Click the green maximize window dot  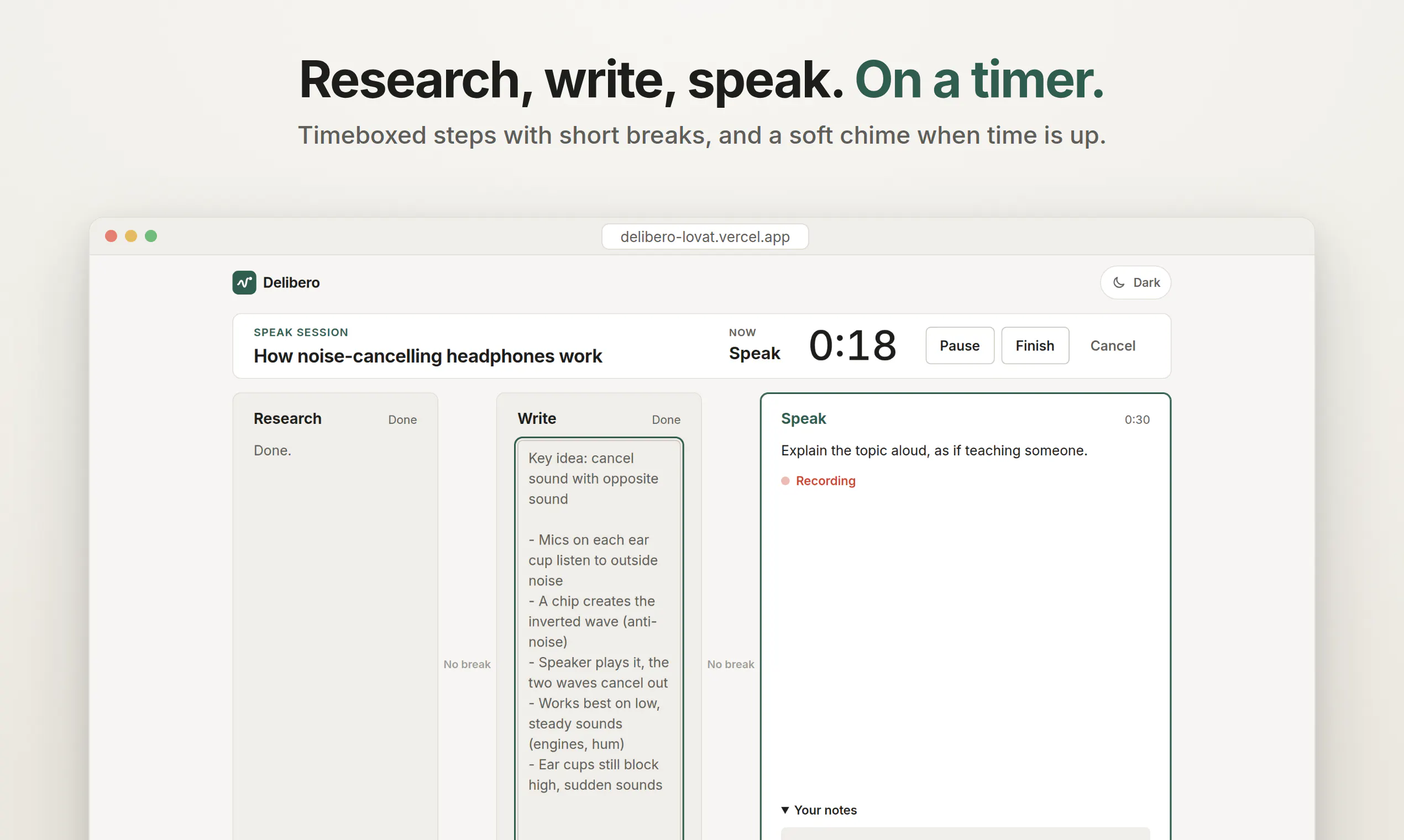pos(150,236)
